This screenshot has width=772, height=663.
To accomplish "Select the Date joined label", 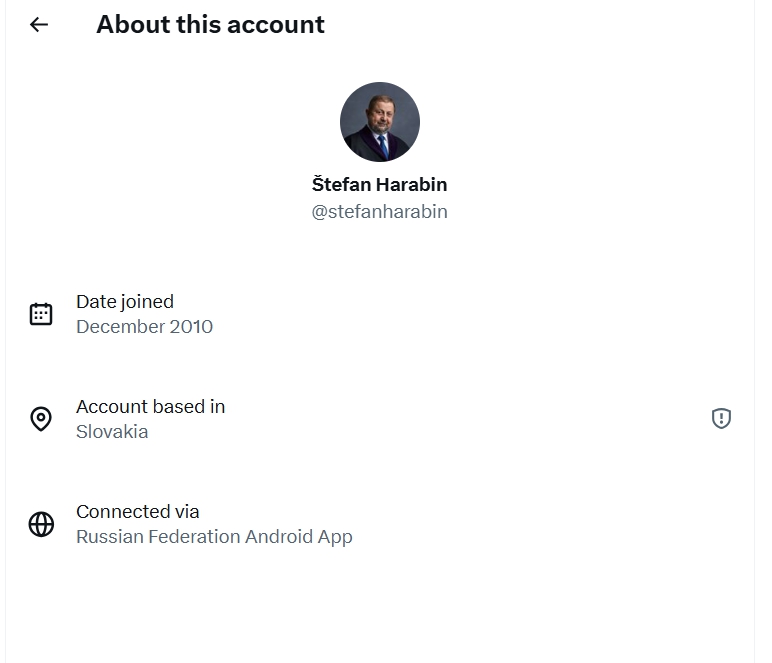I will (x=125, y=302).
